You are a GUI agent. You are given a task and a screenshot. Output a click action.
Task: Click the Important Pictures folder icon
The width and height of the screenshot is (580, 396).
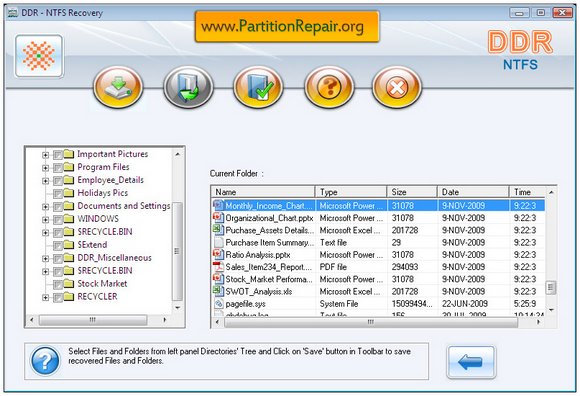tap(69, 154)
